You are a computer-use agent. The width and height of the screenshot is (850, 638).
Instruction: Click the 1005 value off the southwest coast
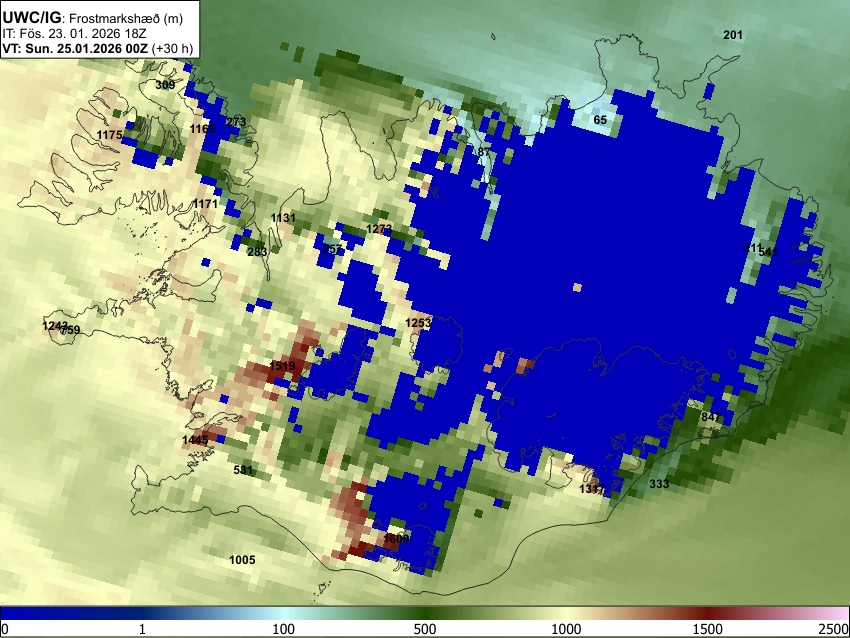tap(242, 560)
